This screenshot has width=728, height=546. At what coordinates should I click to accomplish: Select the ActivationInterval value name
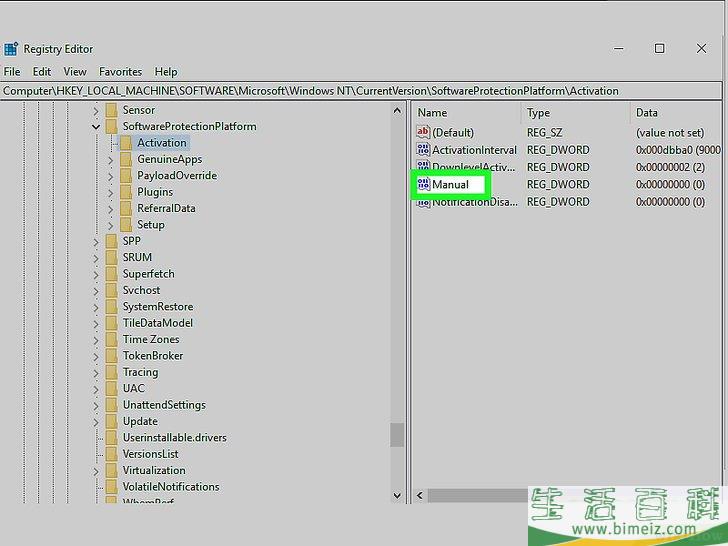474,150
